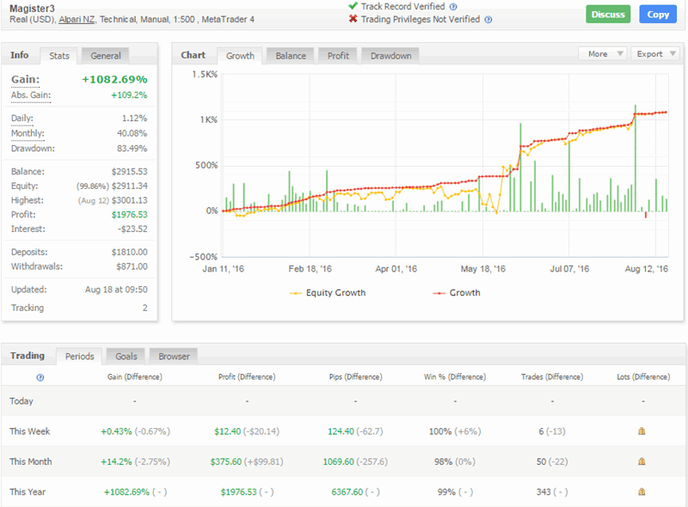Click the lots lock icon for This Week
This screenshot has height=507, width=688.
click(x=641, y=431)
